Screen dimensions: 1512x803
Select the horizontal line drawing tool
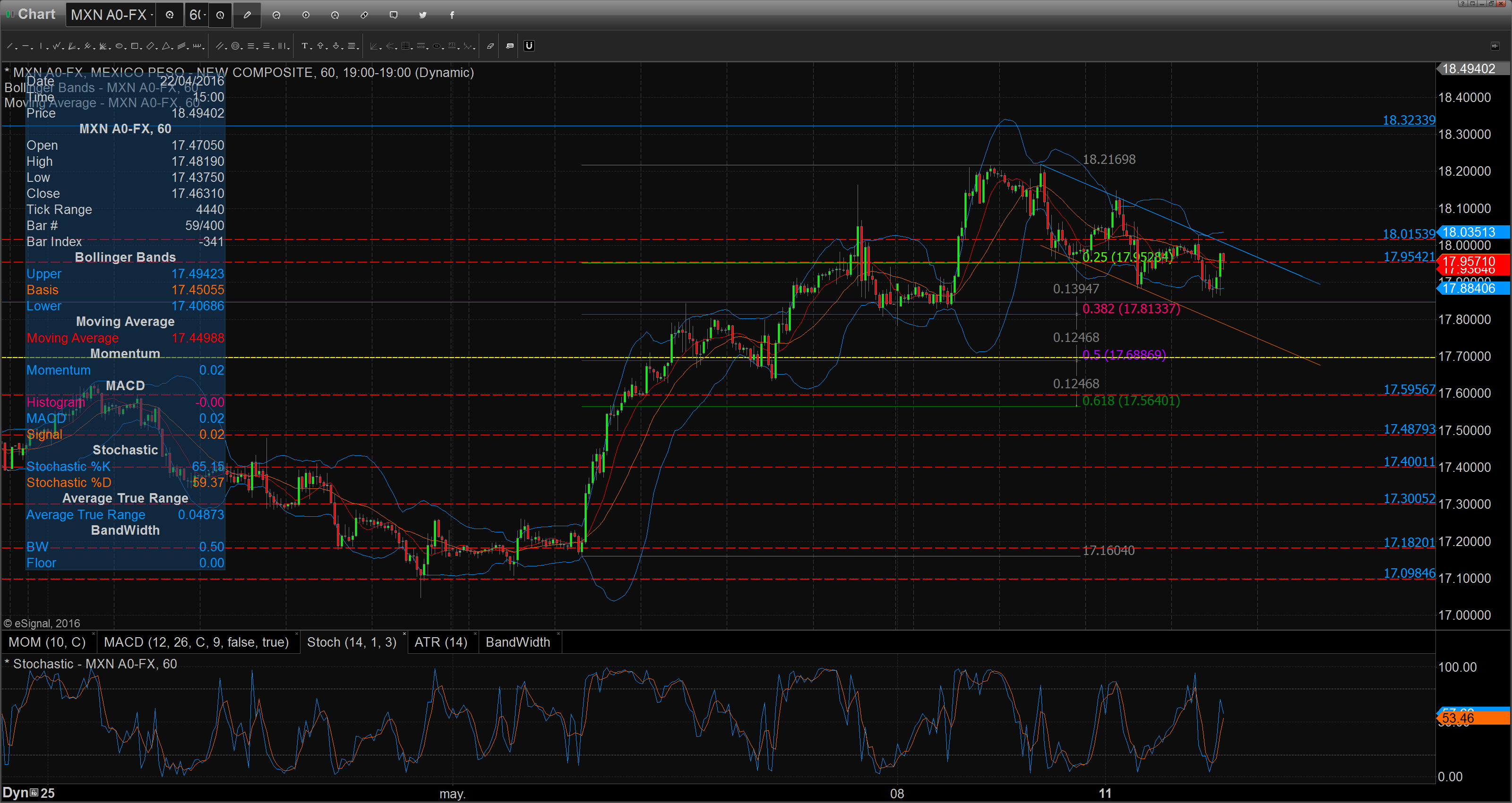coord(25,46)
